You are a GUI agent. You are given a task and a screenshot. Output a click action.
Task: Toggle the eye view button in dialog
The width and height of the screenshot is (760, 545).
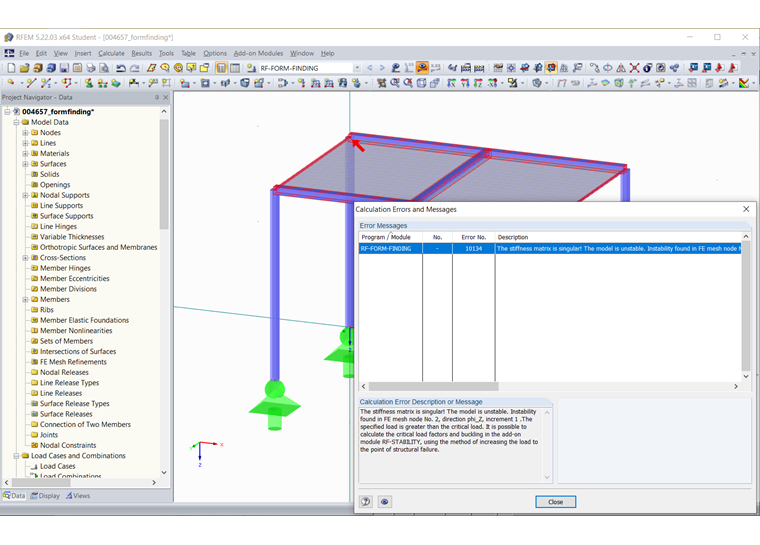(x=384, y=501)
